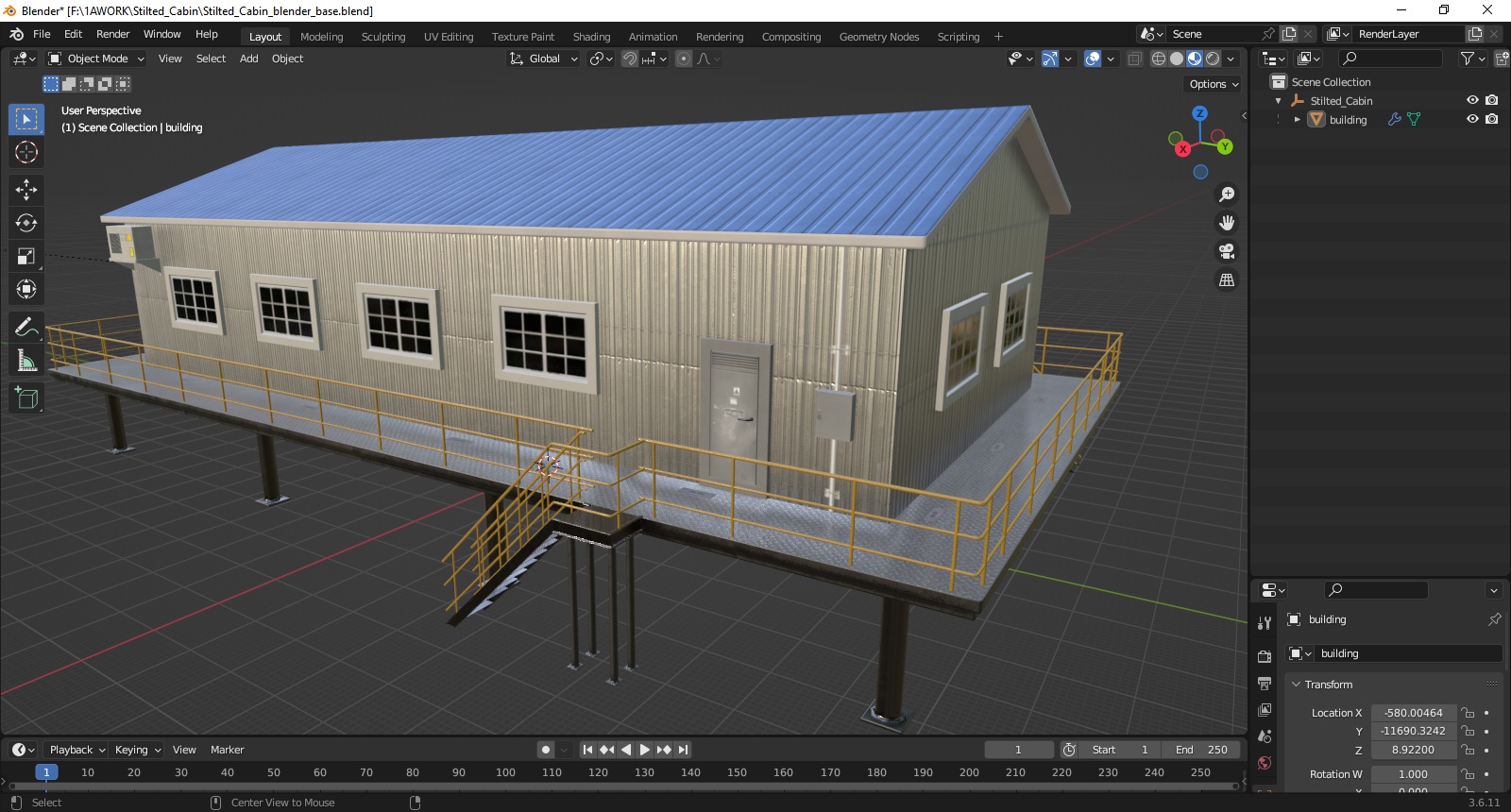Toggle X-ray mode
1511x812 pixels.
(x=1135, y=59)
